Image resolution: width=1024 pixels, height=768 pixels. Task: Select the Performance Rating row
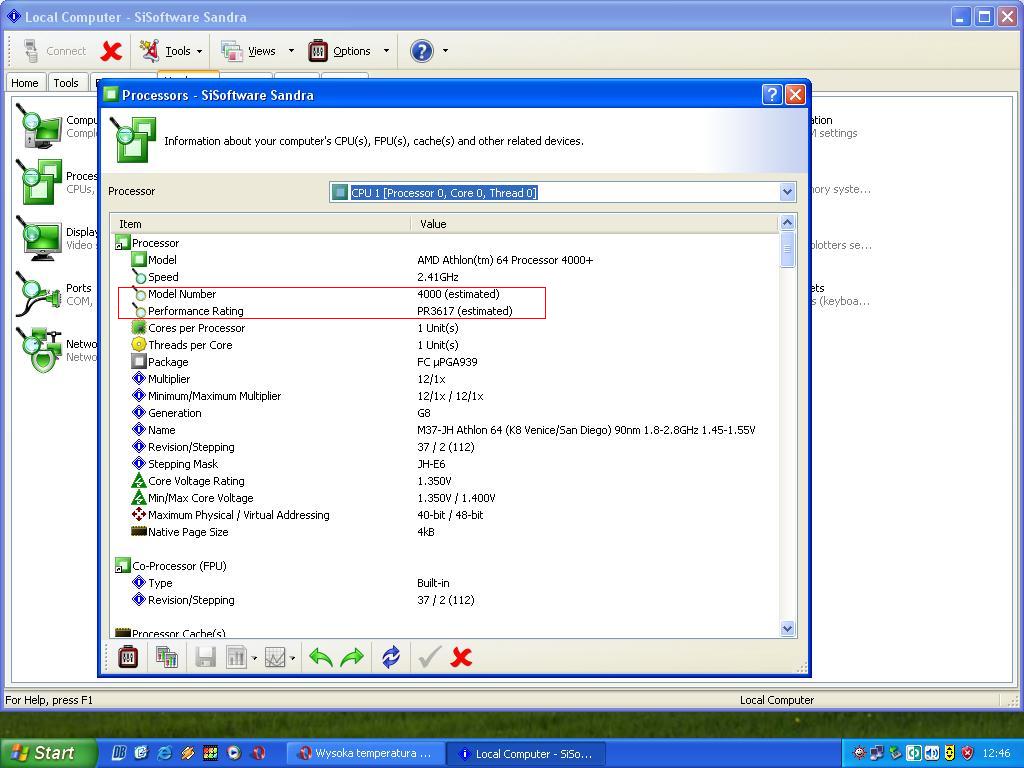pos(444,311)
